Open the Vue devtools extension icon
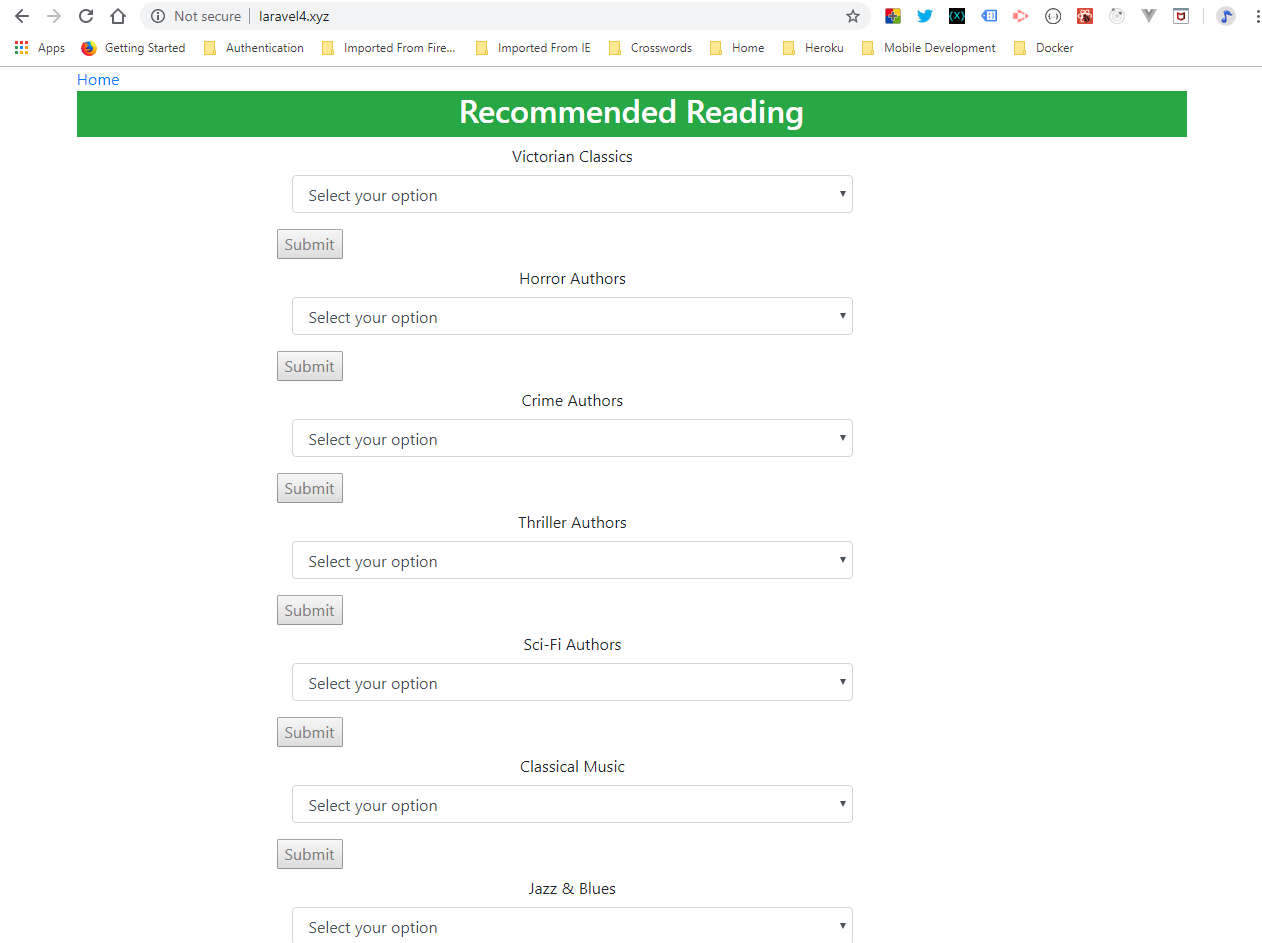Screen dimensions: 1262x943 [x=1149, y=16]
